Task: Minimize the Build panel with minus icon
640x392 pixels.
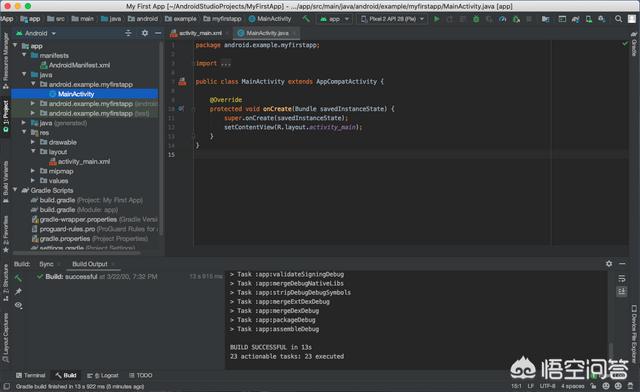Action: (x=622, y=264)
